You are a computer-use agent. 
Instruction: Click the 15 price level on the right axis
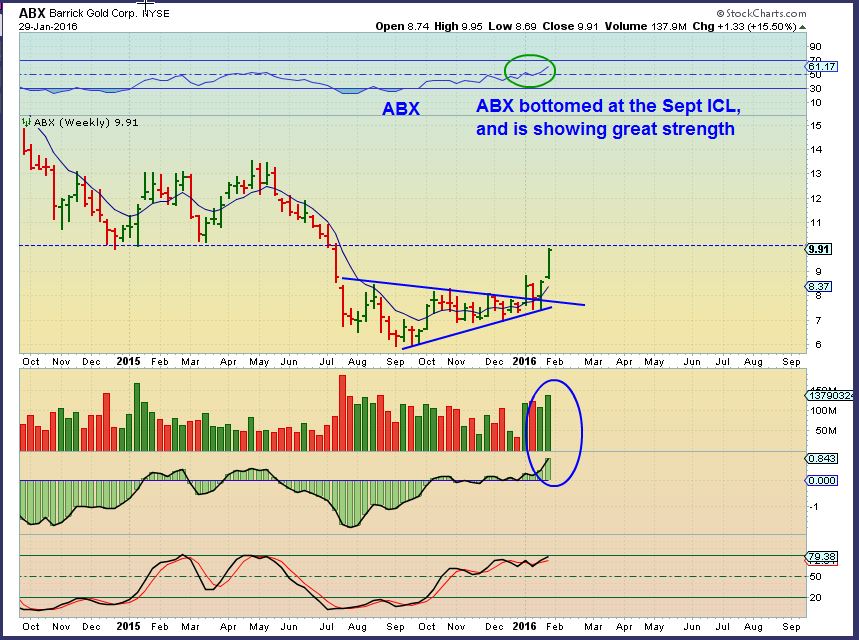(816, 125)
